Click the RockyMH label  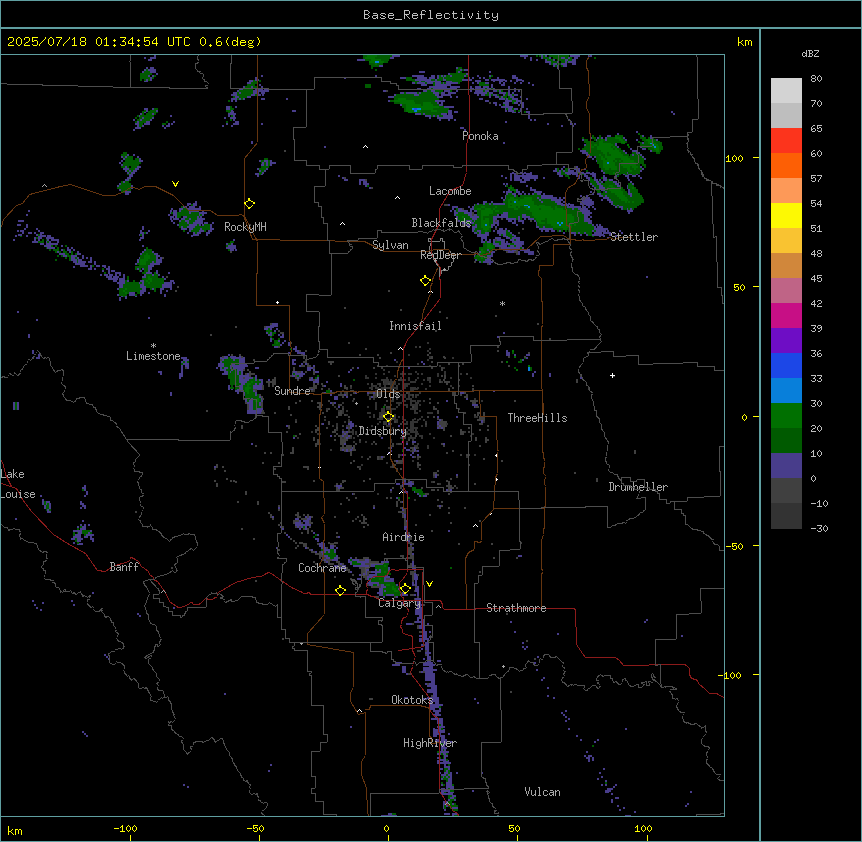click(x=245, y=227)
